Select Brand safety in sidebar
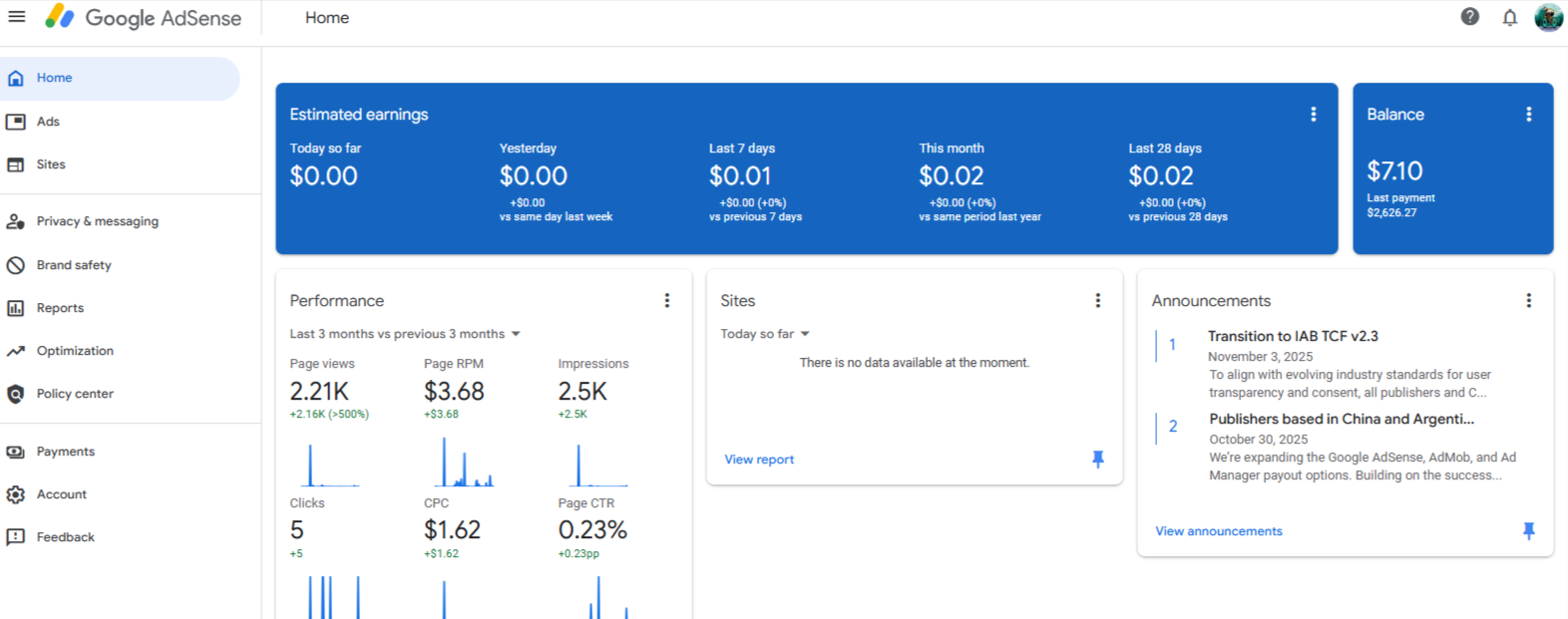The height and width of the screenshot is (619, 1568). tap(74, 265)
